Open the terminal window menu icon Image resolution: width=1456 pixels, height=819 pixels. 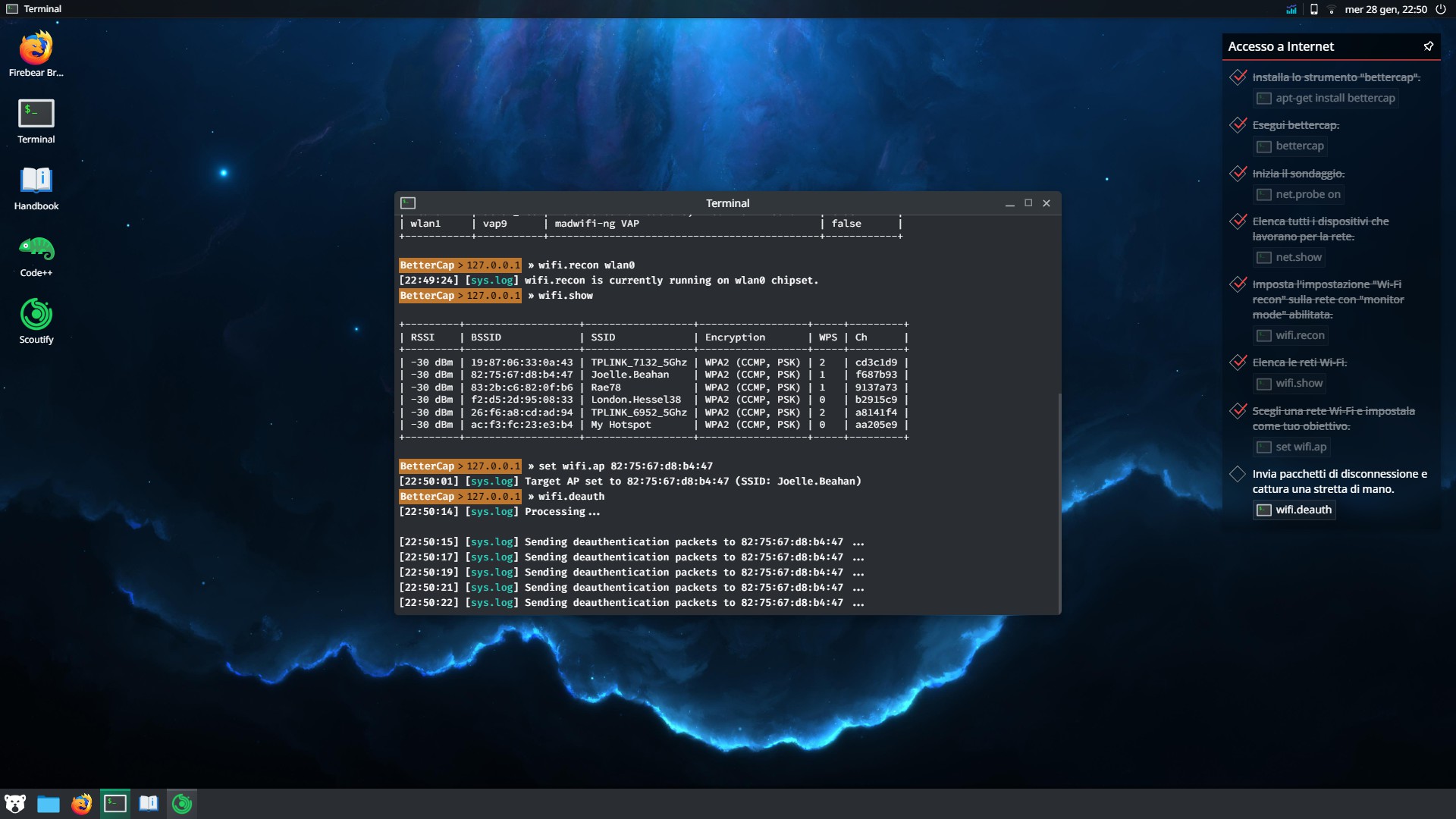point(408,203)
